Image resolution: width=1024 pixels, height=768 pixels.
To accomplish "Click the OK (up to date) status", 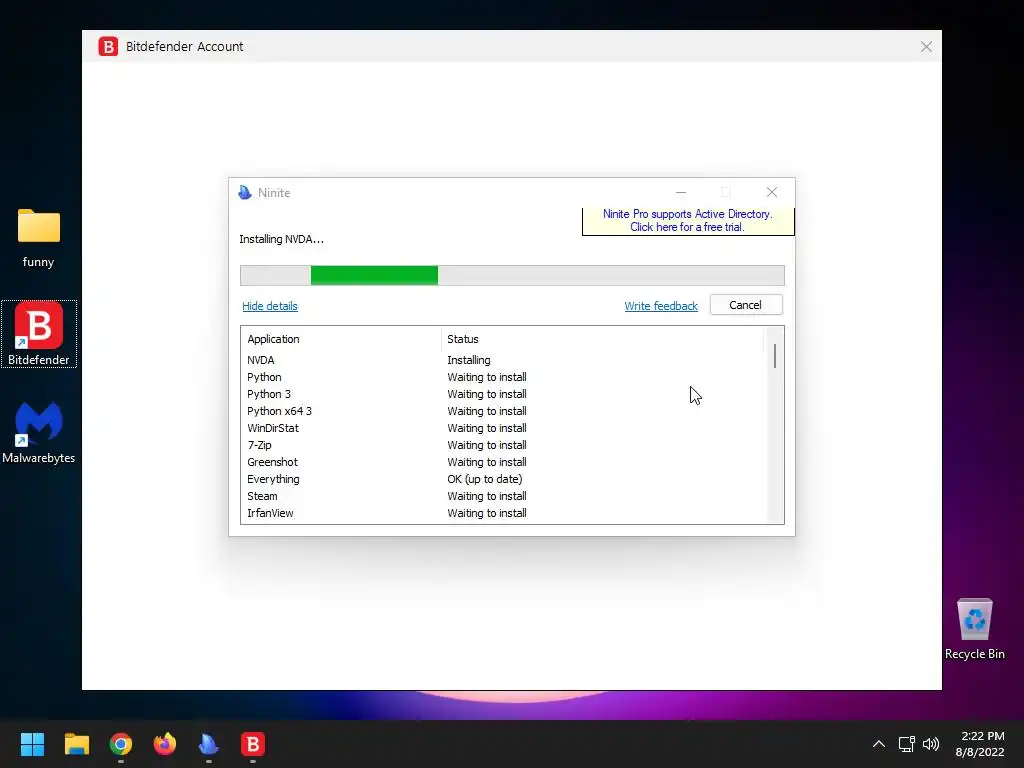I will coord(485,479).
